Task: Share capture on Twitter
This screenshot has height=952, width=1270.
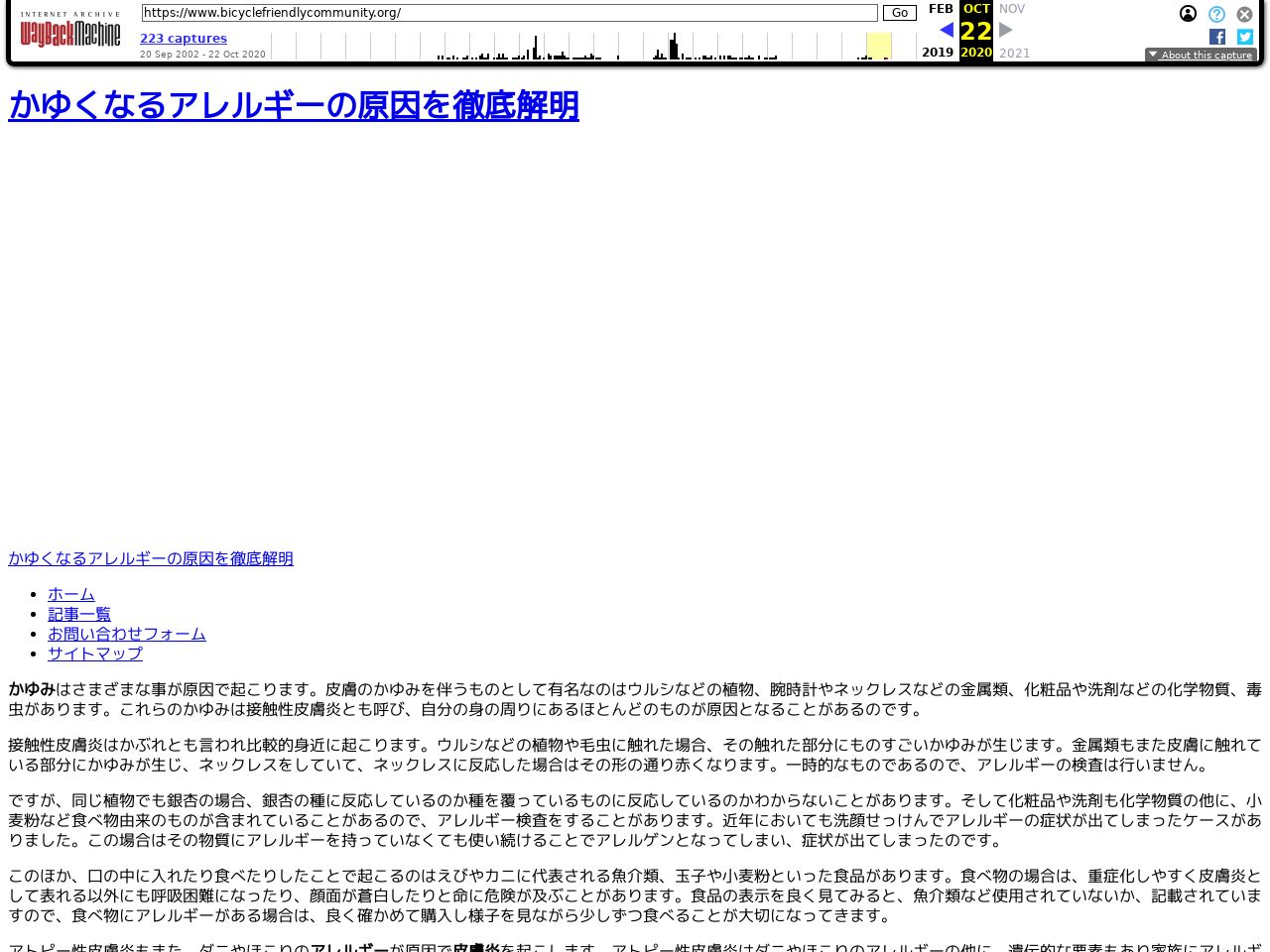Action: click(x=1244, y=37)
